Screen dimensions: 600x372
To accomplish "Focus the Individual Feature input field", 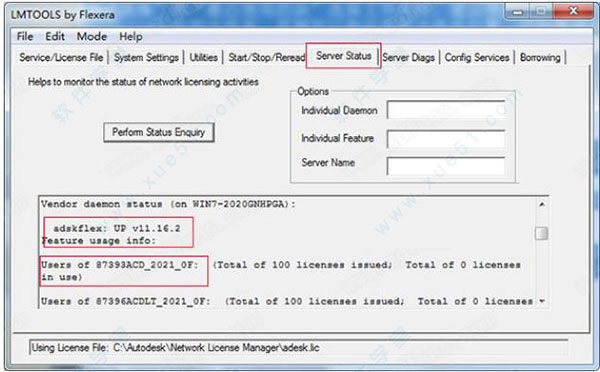I will click(x=446, y=139).
